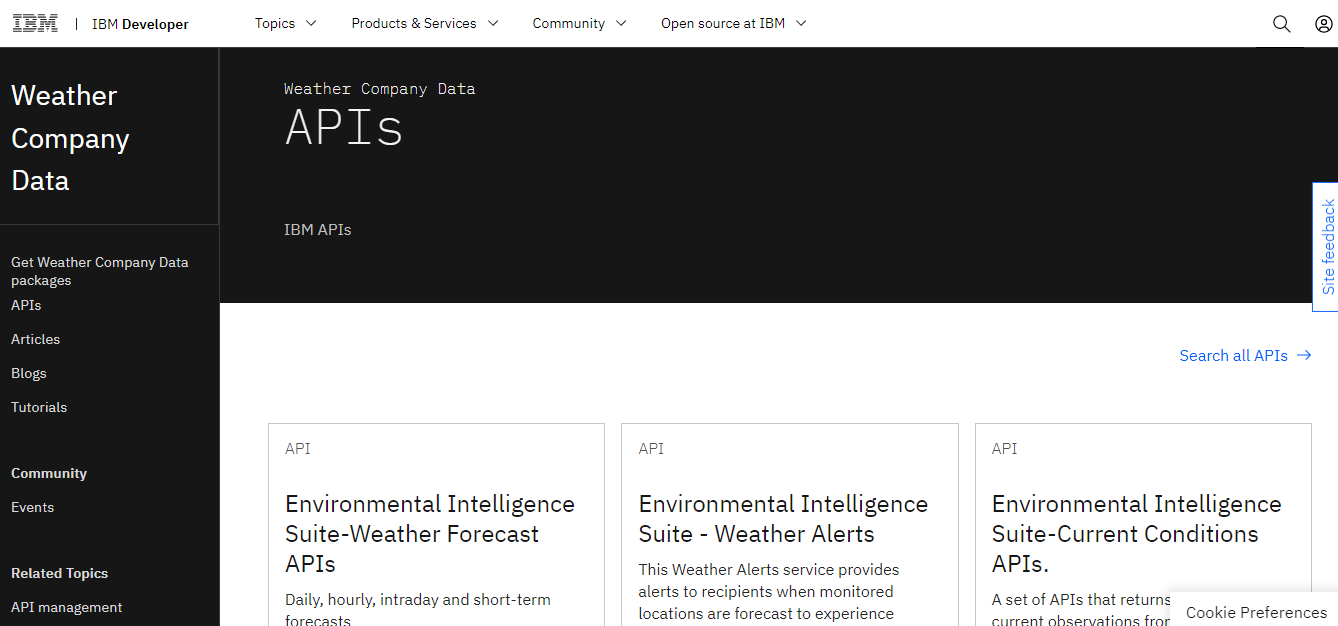Screen dimensions: 1338x626
Task: Click the IBM APIs subtitle text
Action: [x=318, y=229]
